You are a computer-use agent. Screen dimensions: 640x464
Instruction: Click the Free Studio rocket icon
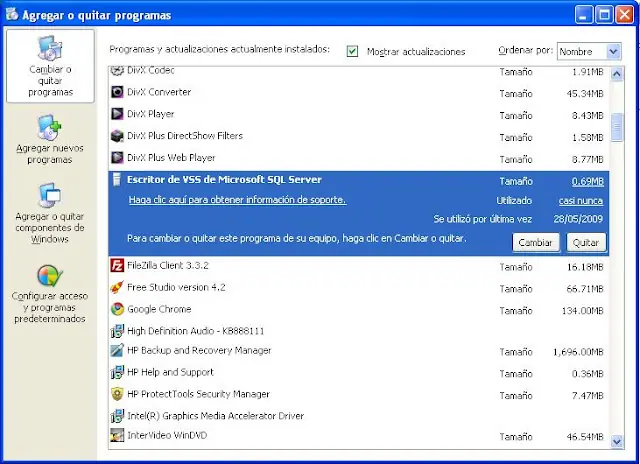[117, 287]
